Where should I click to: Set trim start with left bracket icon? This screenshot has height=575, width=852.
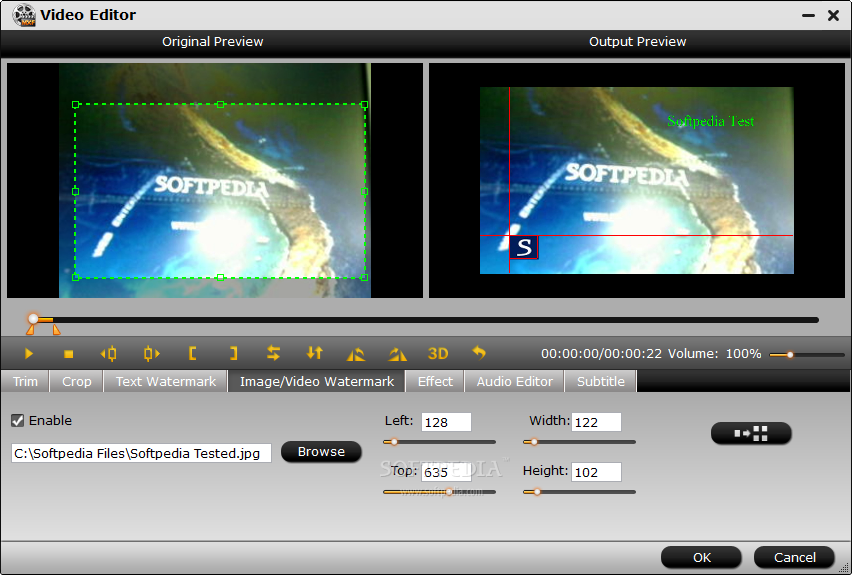click(192, 354)
